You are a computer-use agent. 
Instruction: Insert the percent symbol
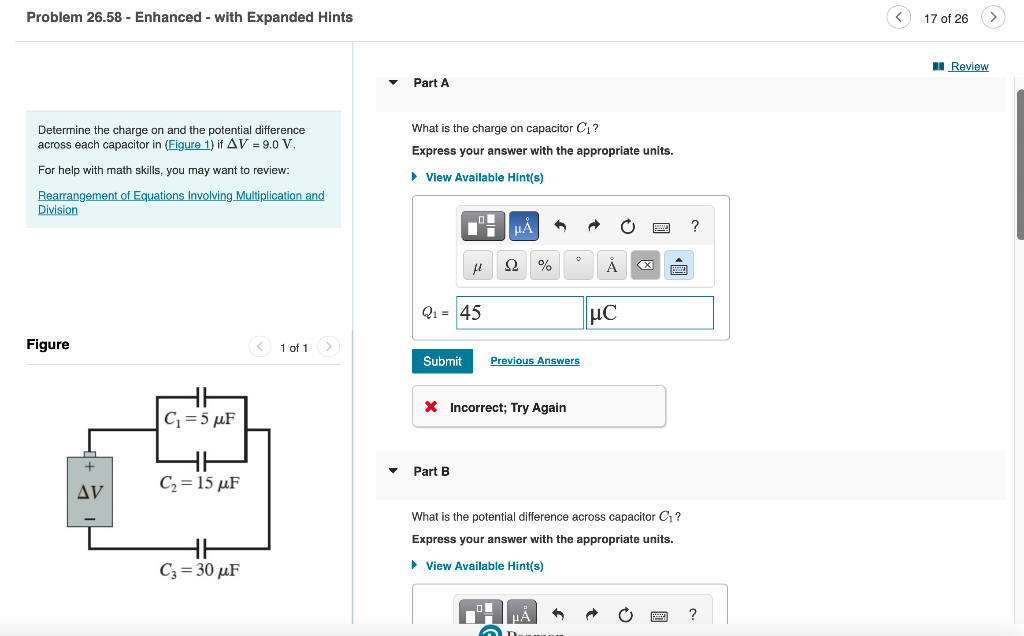click(544, 265)
